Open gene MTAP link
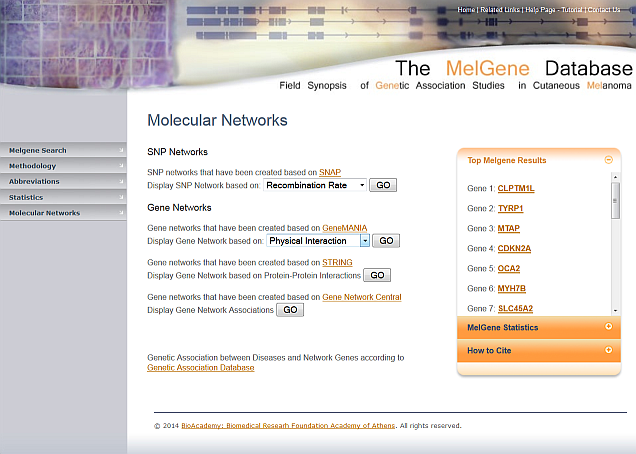 coord(509,228)
